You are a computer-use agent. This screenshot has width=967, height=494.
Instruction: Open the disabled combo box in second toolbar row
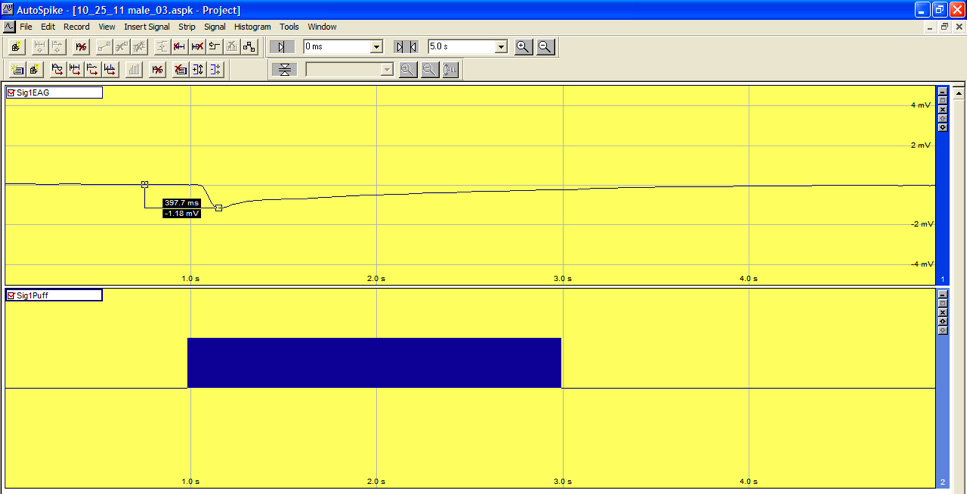click(x=387, y=70)
